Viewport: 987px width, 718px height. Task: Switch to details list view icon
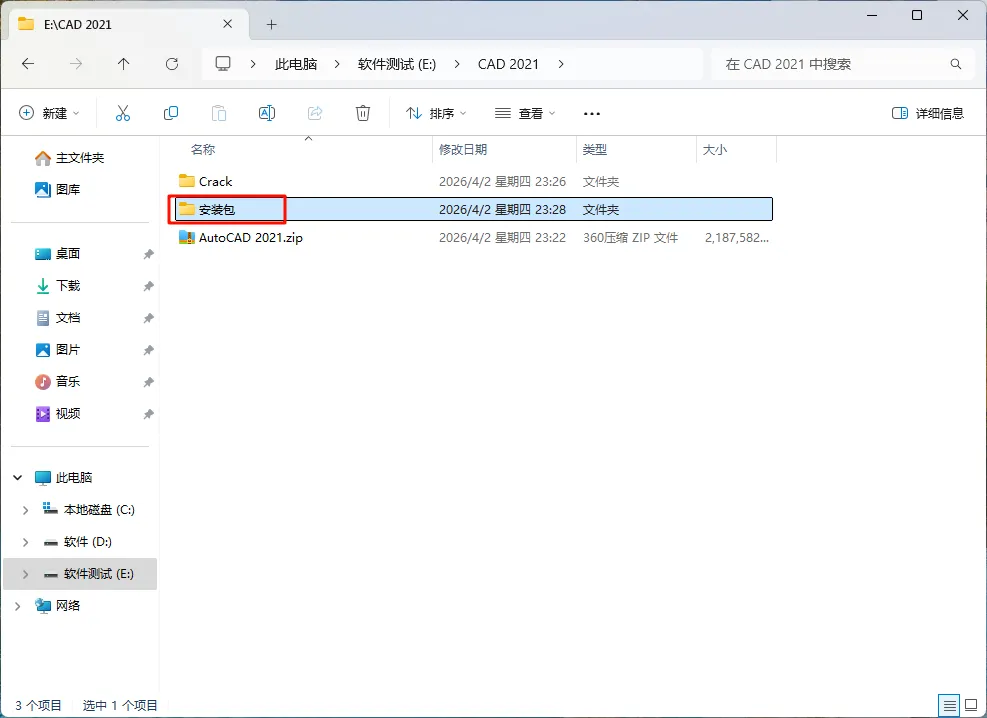coord(949,705)
